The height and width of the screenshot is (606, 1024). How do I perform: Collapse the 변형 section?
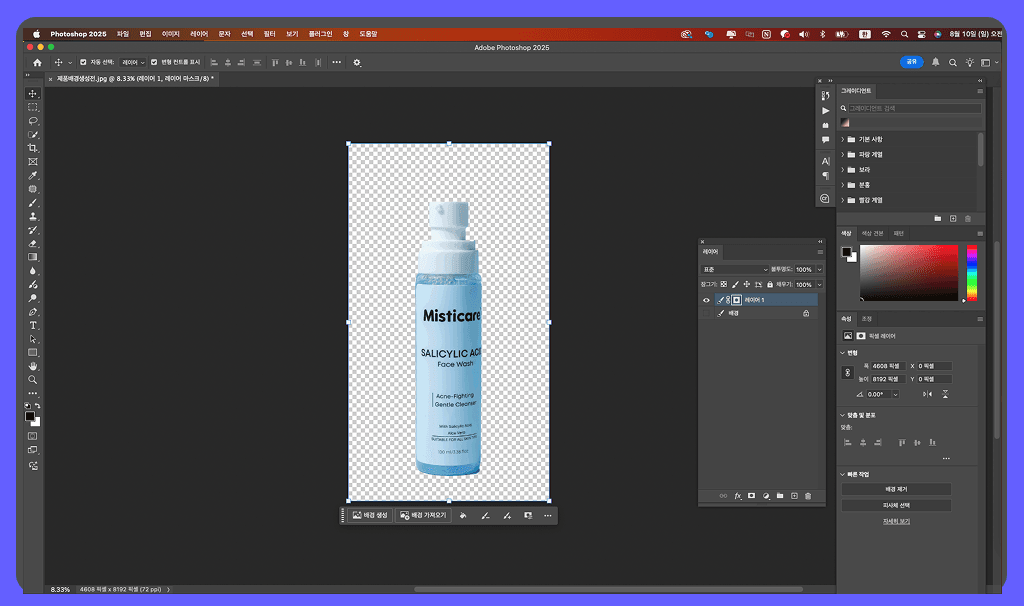[x=842, y=353]
